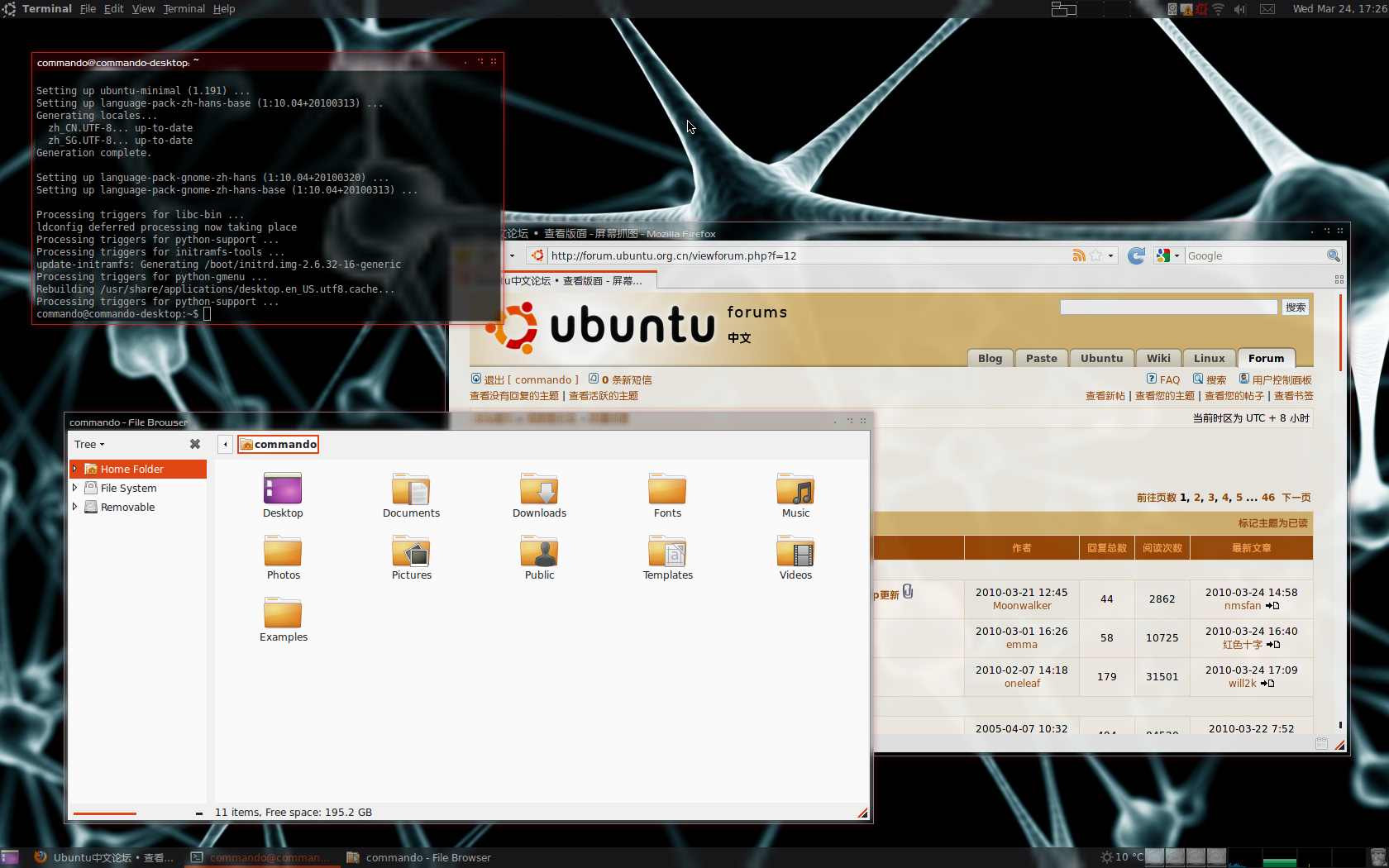
Task: Open URL bar history dropdown arrow
Action: click(1110, 255)
